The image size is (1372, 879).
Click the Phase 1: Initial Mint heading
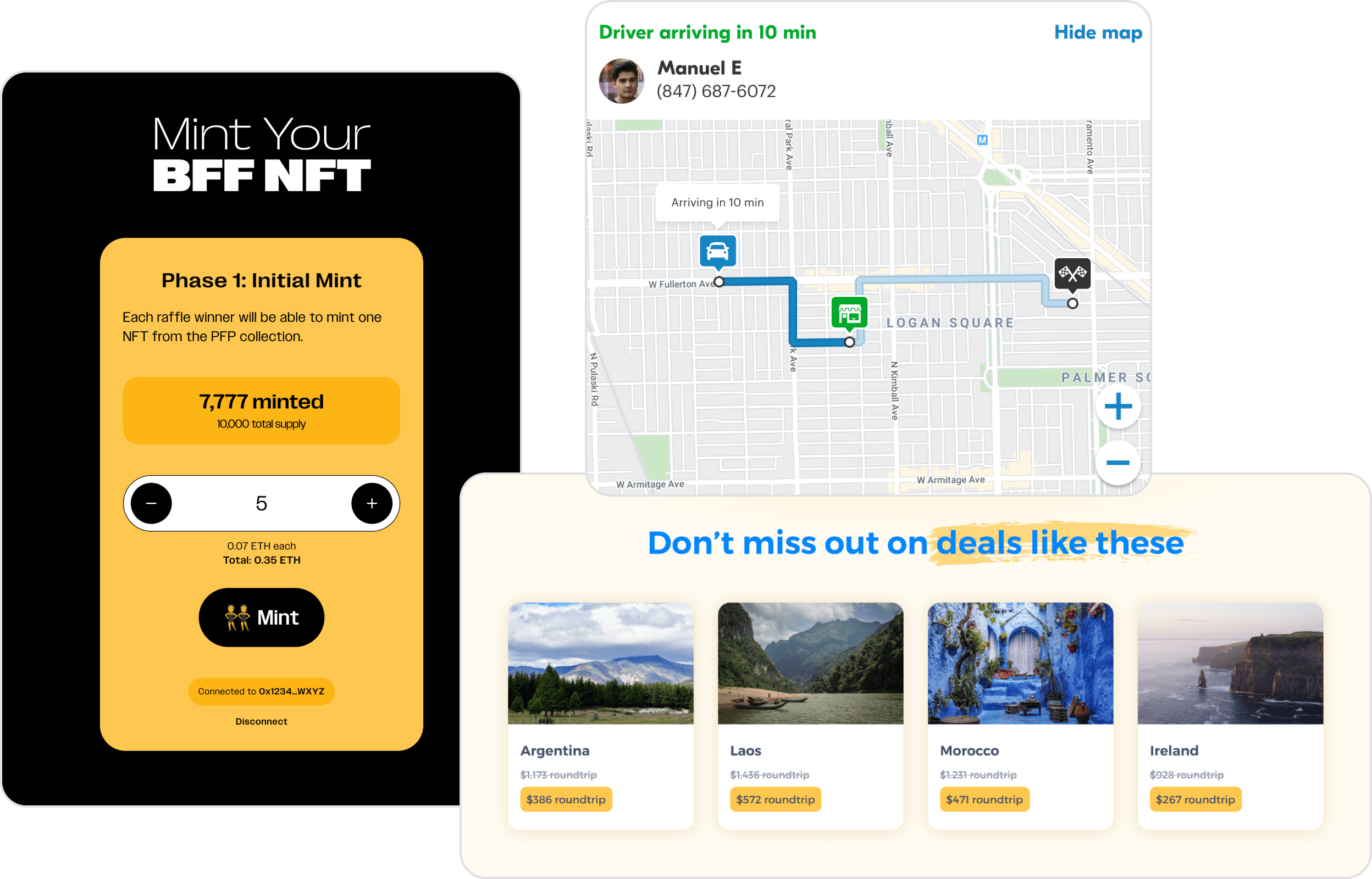262,280
